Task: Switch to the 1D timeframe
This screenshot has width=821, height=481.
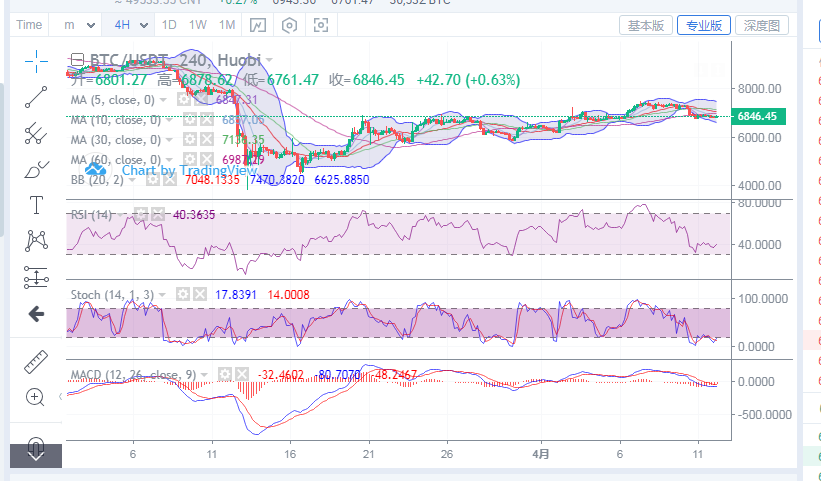Action: point(169,25)
